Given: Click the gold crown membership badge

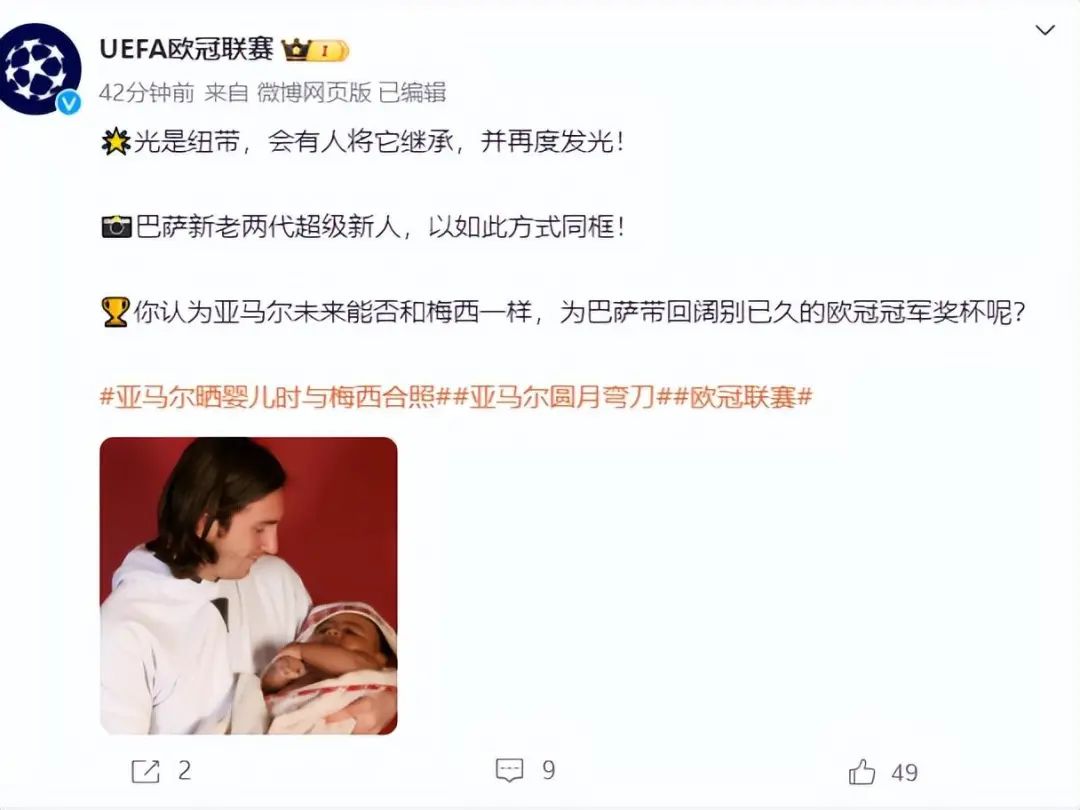Looking at the screenshot, I should (x=315, y=50).
